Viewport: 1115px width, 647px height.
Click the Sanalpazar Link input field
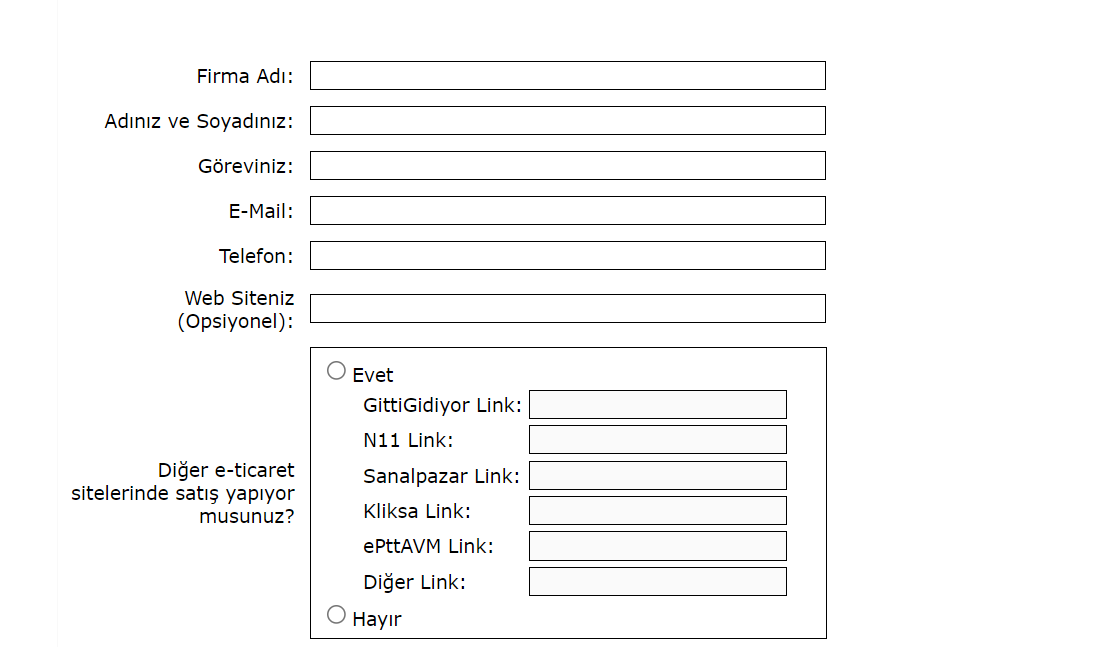tap(657, 476)
